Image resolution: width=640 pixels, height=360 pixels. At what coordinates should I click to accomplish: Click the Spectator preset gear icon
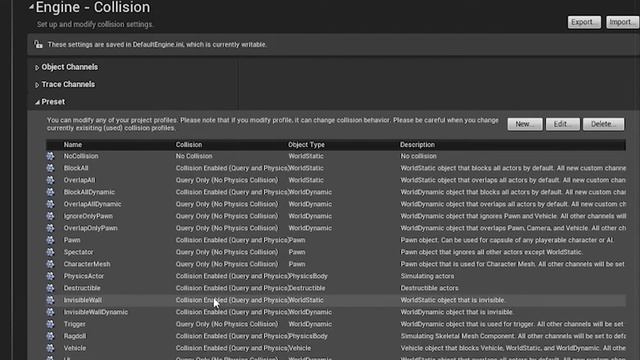pyautogui.click(x=50, y=252)
